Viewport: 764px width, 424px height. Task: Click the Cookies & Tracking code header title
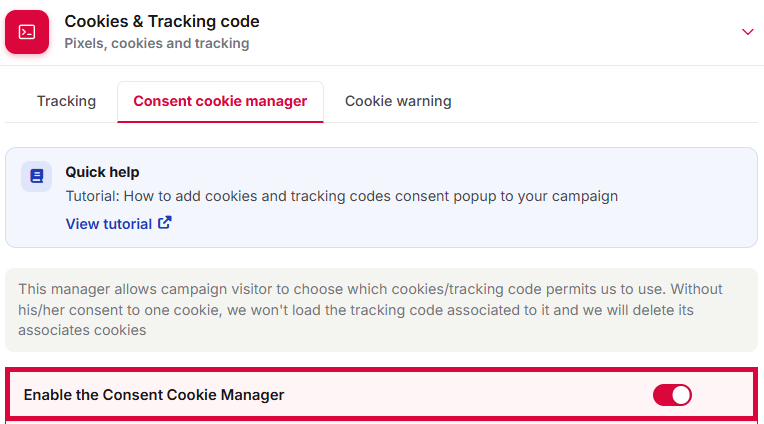pos(162,21)
